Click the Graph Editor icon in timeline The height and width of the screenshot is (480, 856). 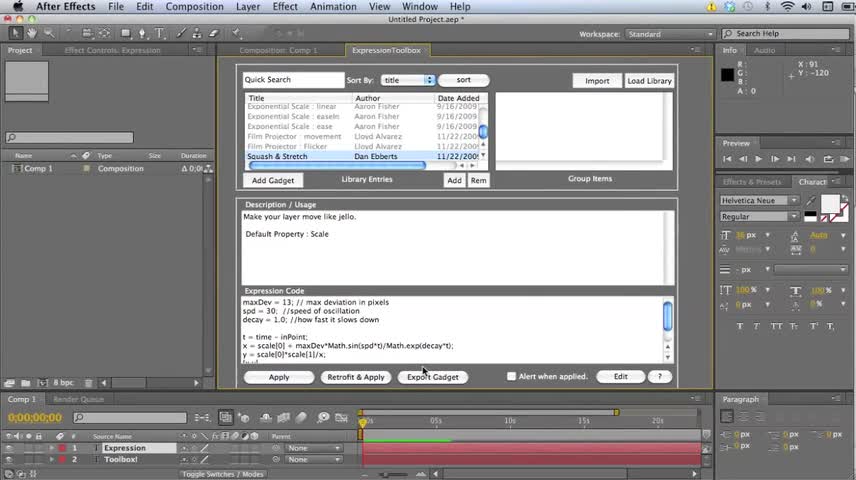pyautogui.click(x=342, y=418)
